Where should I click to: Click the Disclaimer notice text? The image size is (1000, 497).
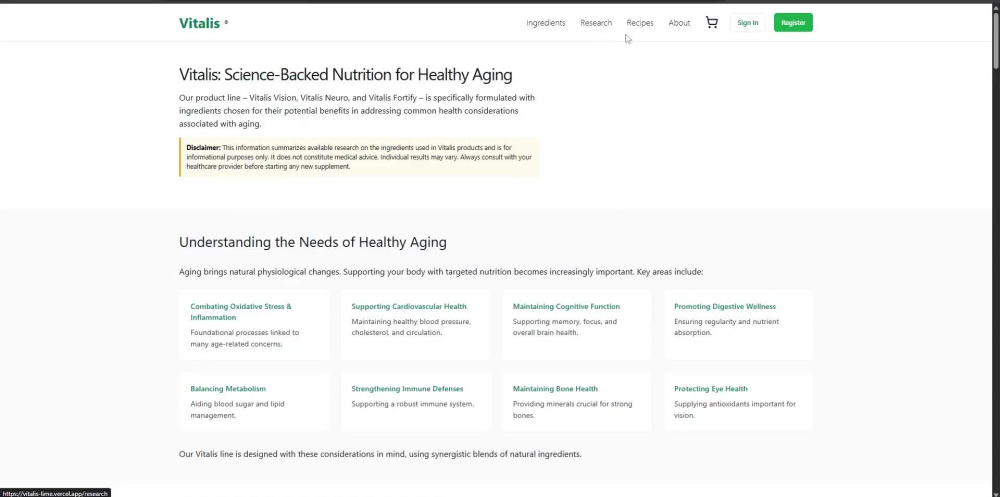point(359,157)
